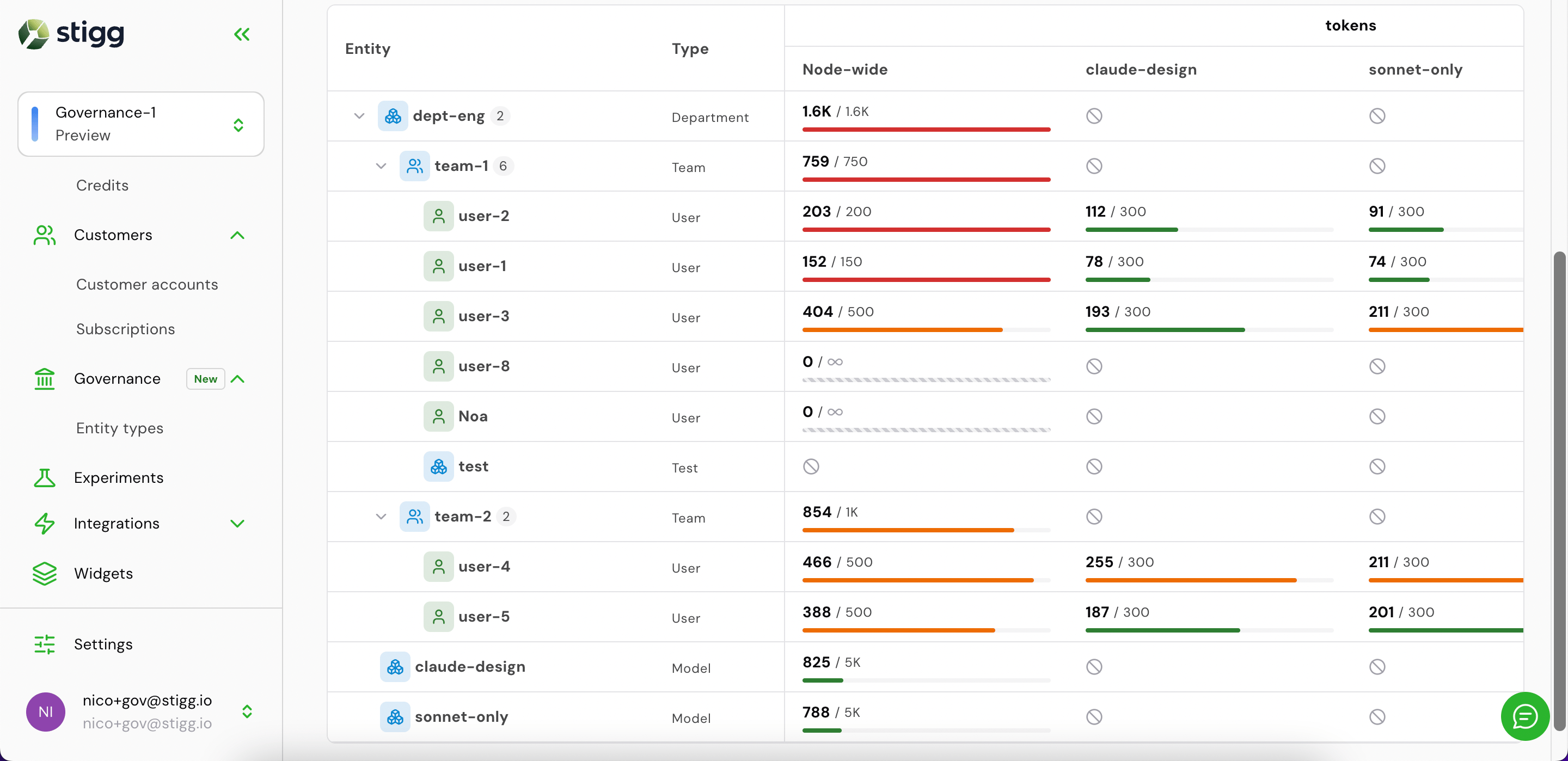Click the sonnet-only model icon
The width and height of the screenshot is (1568, 761).
click(x=395, y=716)
